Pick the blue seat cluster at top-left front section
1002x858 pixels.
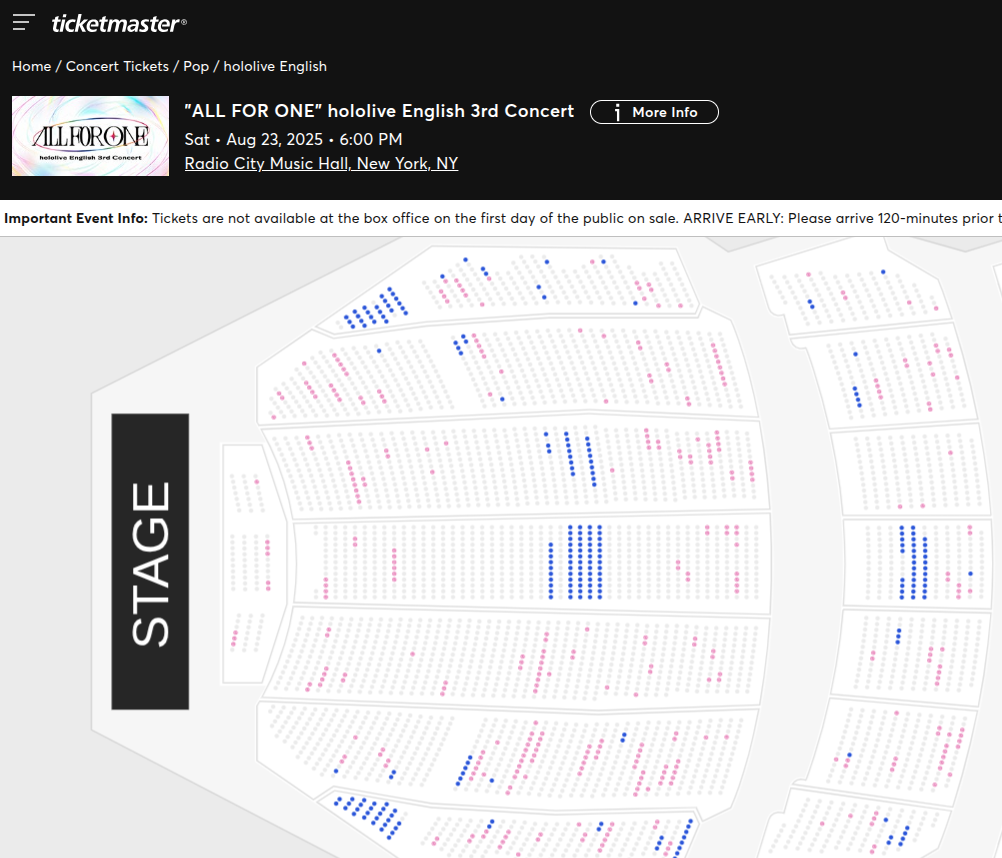coord(376,308)
